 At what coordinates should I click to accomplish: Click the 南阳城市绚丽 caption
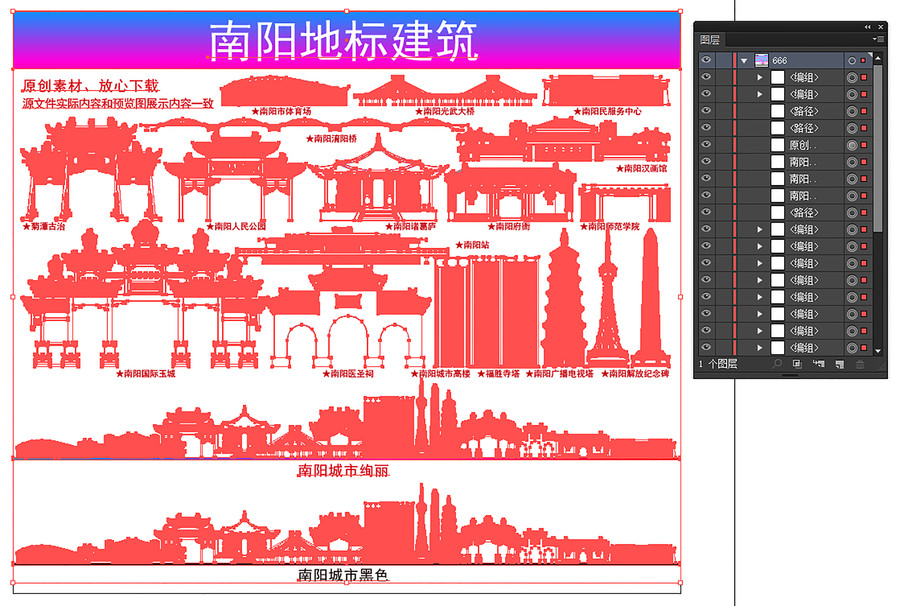[x=343, y=471]
